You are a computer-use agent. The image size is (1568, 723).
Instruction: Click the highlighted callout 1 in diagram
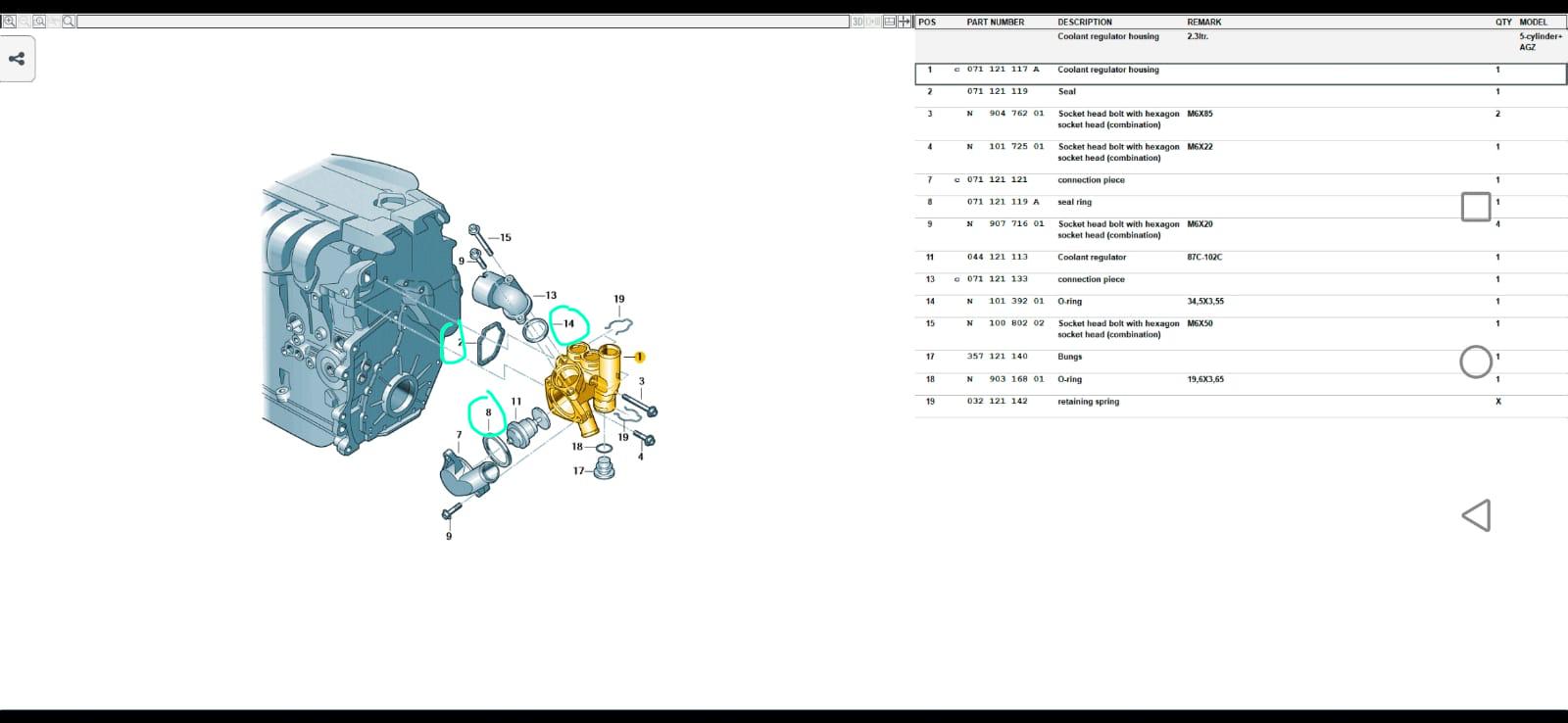click(639, 357)
